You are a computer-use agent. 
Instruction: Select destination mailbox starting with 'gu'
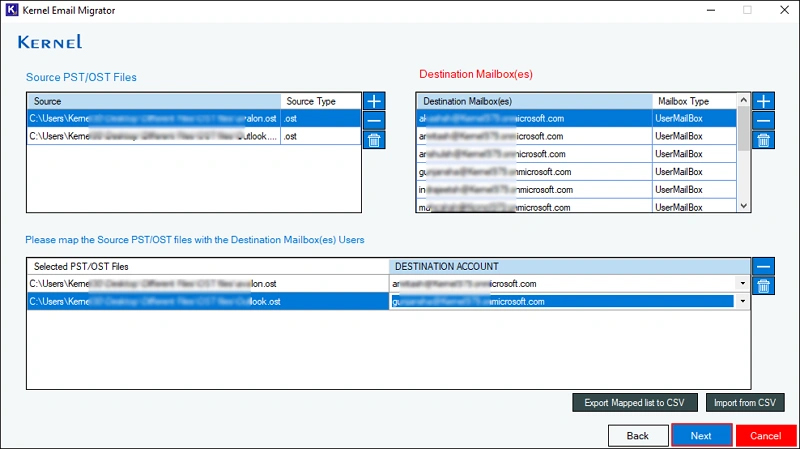(x=534, y=172)
